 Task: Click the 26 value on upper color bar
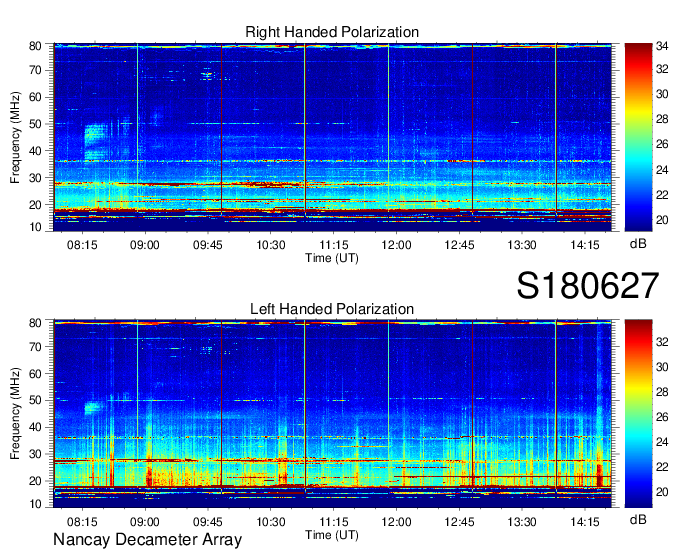click(x=662, y=144)
